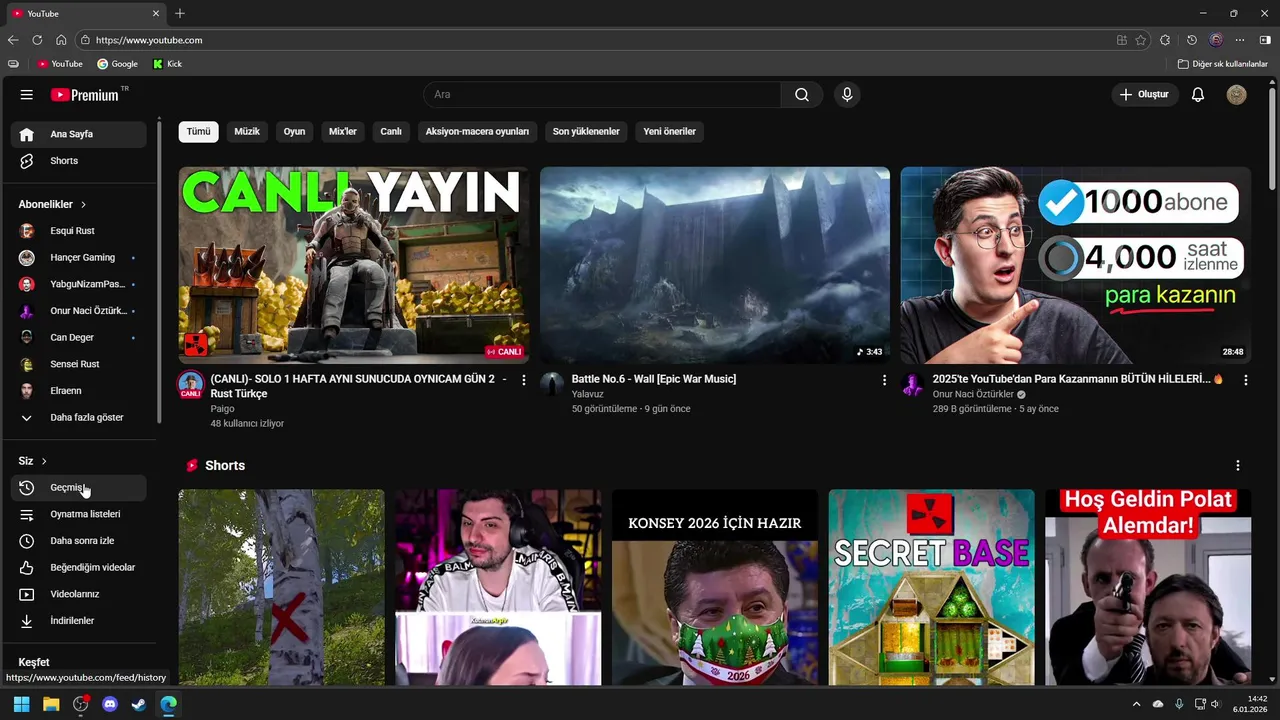Open Geçmiş history page
1280x720 pixels.
(79, 488)
